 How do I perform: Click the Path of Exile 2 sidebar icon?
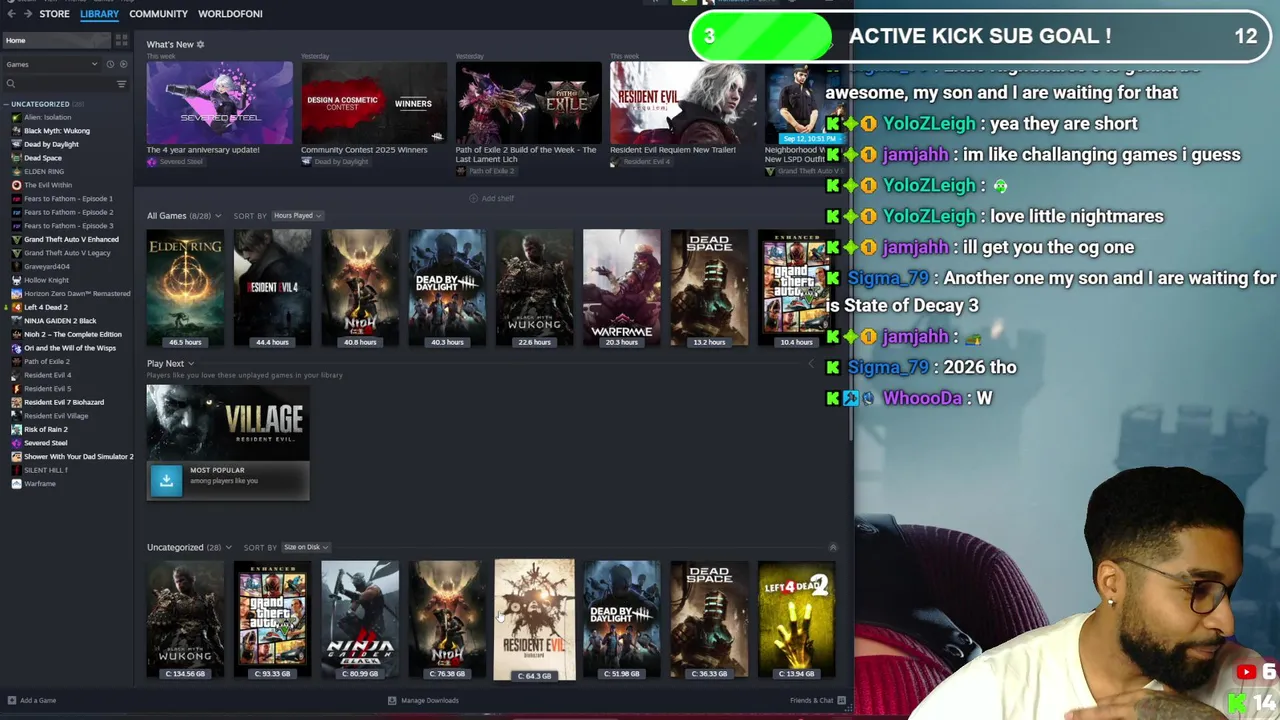point(16,361)
